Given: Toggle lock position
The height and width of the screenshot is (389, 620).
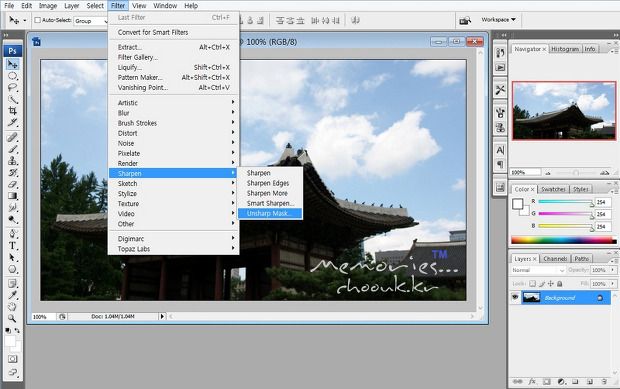Looking at the screenshot, I should (551, 283).
